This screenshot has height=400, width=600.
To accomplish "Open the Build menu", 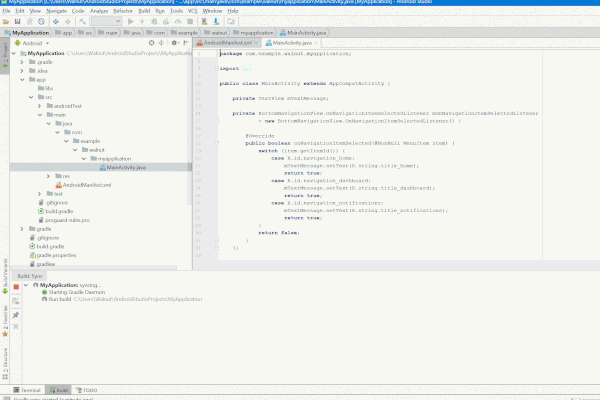I will [144, 11].
